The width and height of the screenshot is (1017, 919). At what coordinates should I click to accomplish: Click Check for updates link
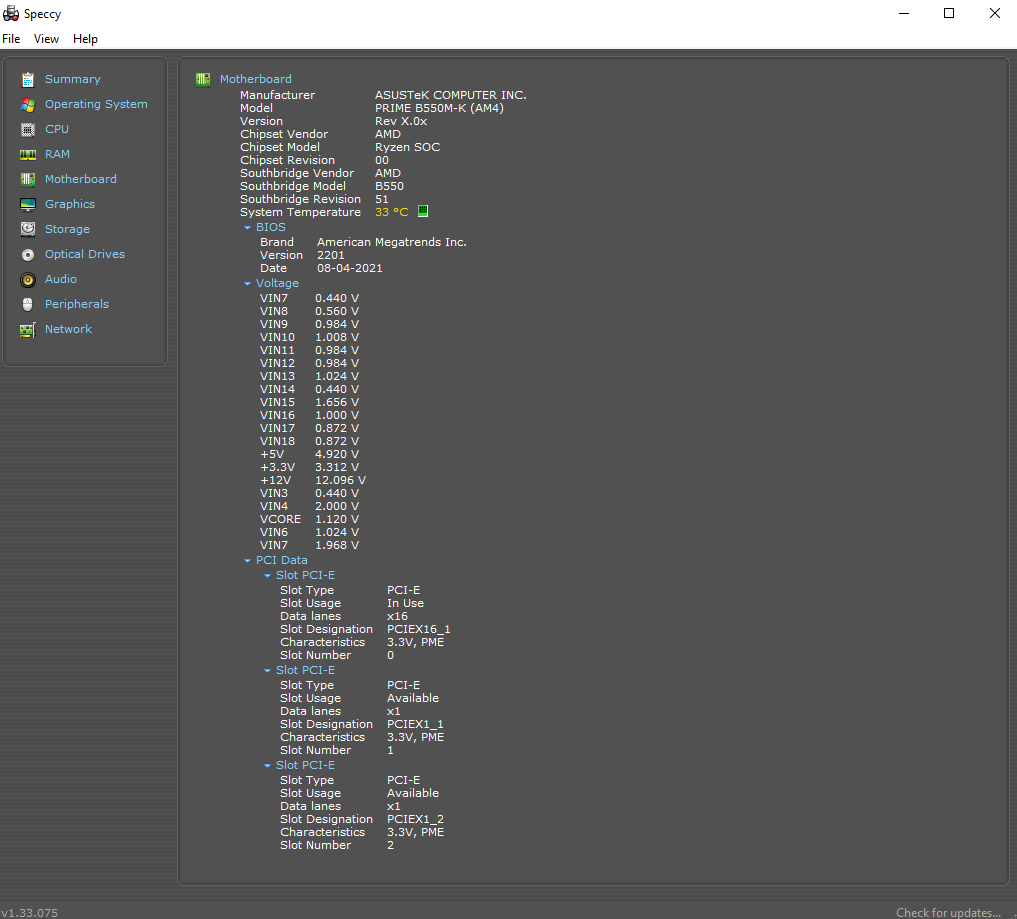[x=948, y=913]
